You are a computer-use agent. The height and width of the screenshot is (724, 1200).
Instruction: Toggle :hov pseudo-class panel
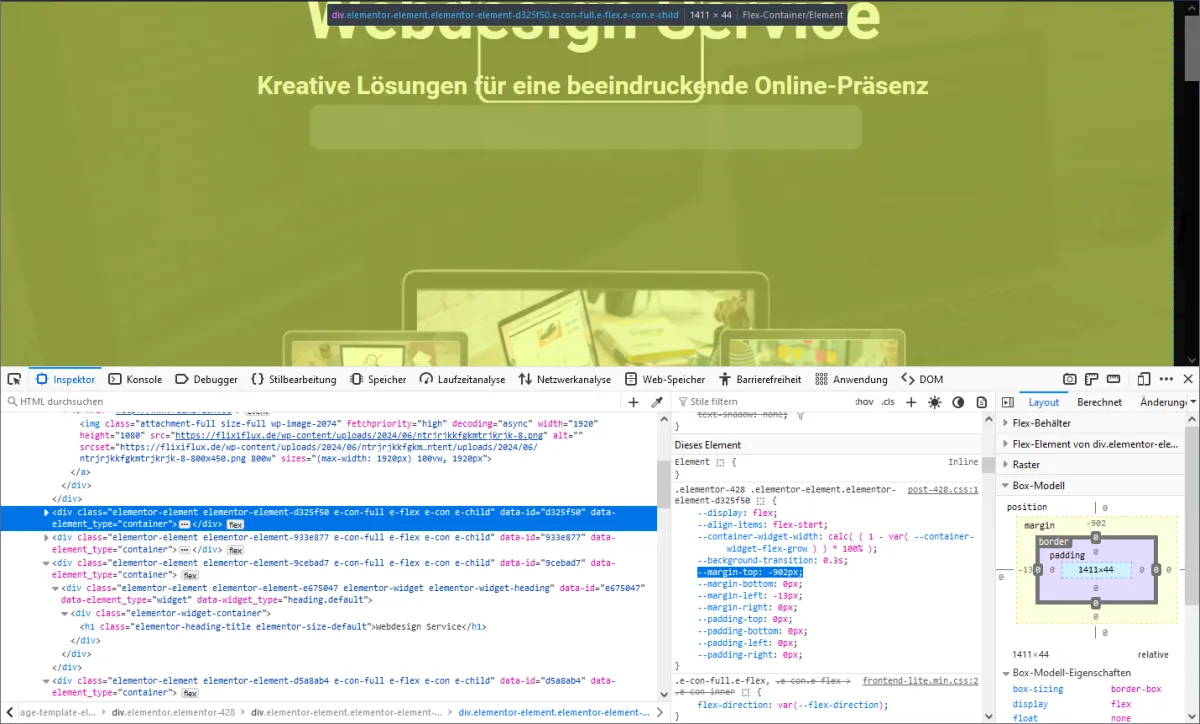pos(864,402)
